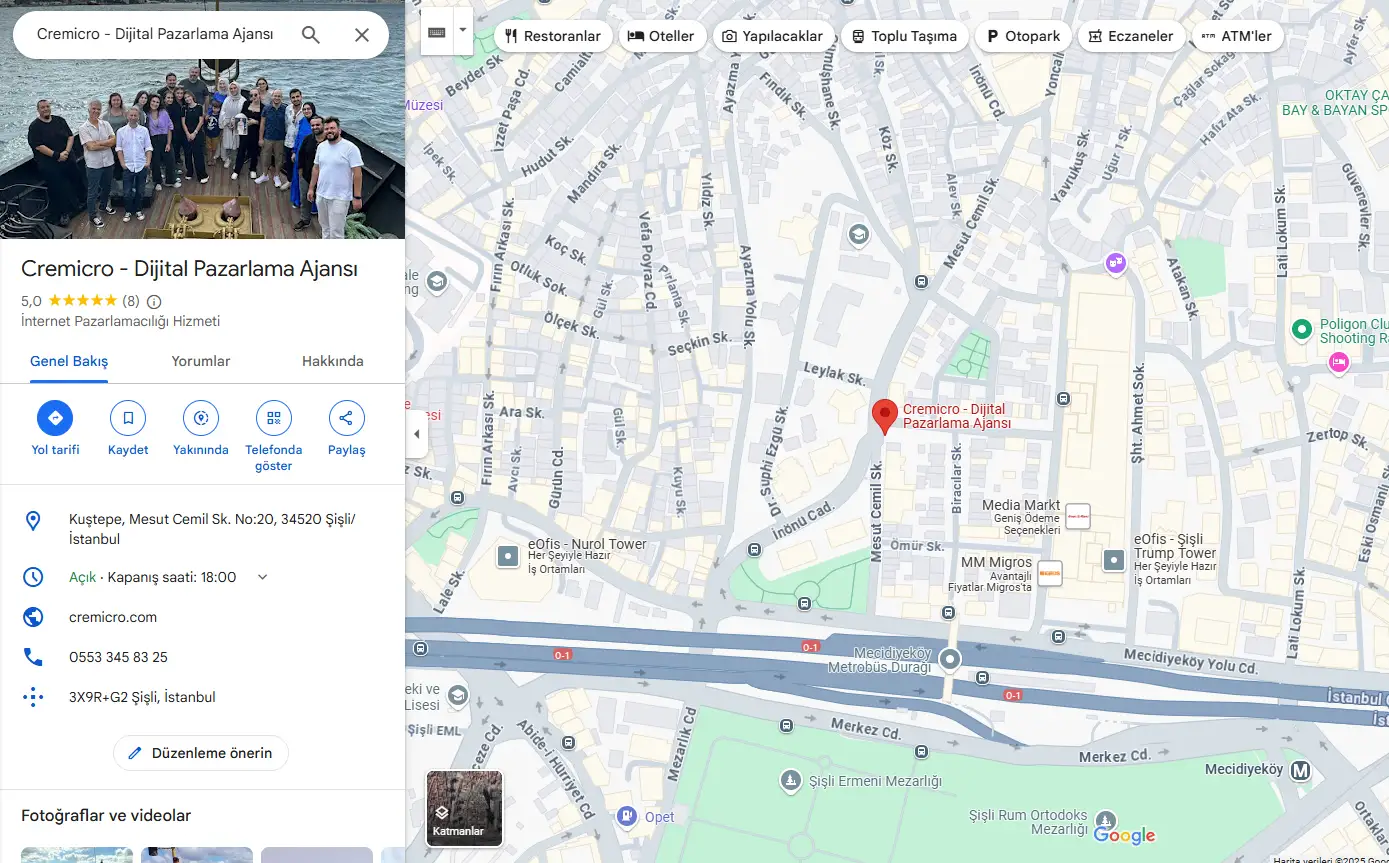Click the eOfis - Şişli Trump Tower marker icon
1389x863 pixels.
pyautogui.click(x=1114, y=560)
